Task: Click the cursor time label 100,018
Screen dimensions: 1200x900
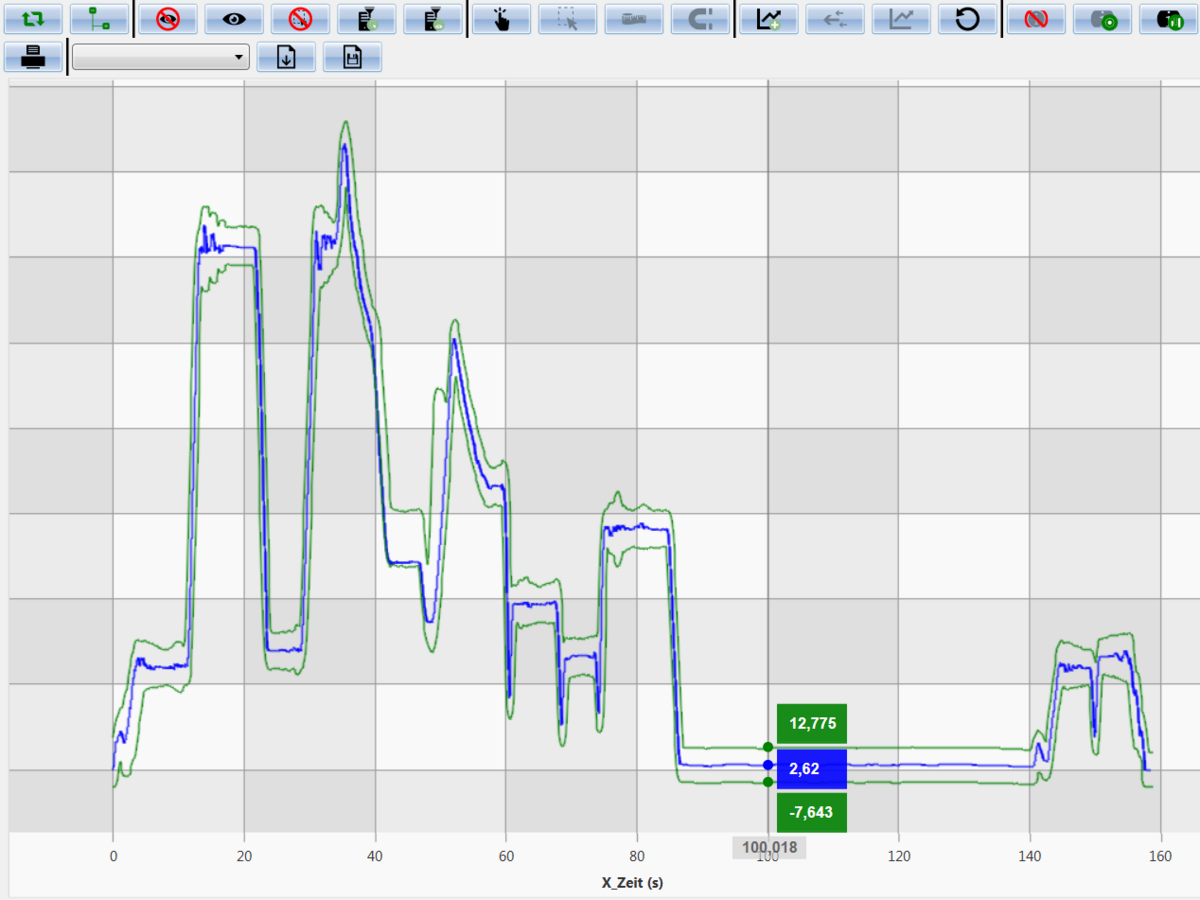Action: [769, 848]
